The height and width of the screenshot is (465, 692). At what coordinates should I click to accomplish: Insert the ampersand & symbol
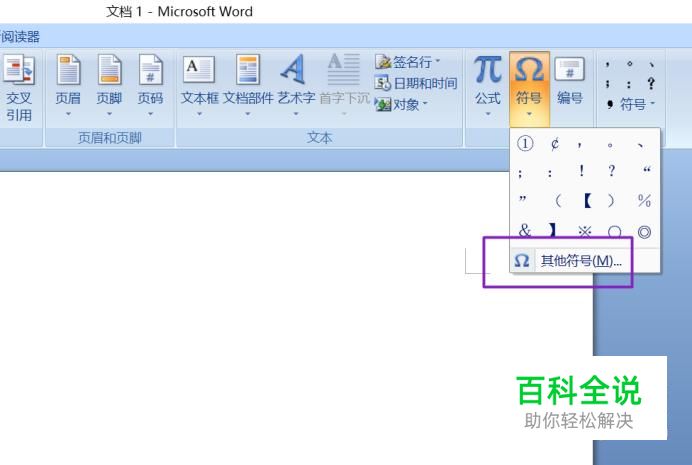[x=525, y=230]
